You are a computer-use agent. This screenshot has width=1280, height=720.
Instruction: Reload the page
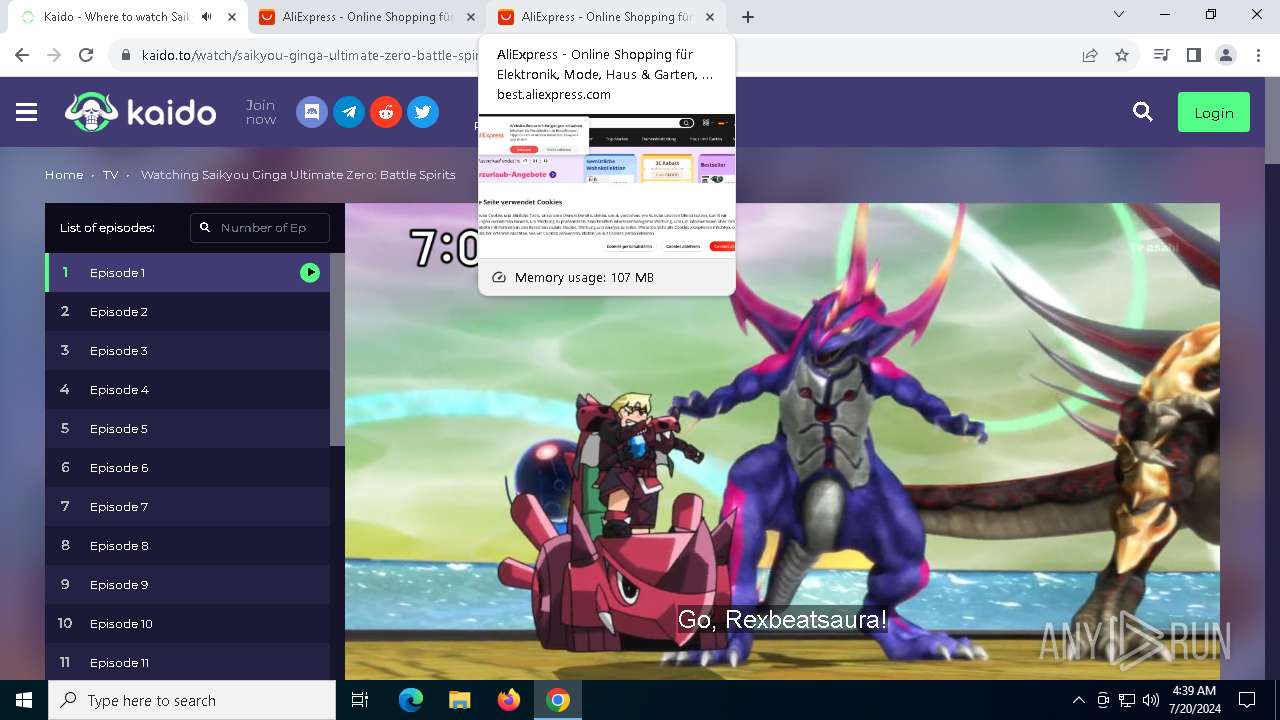pos(86,55)
